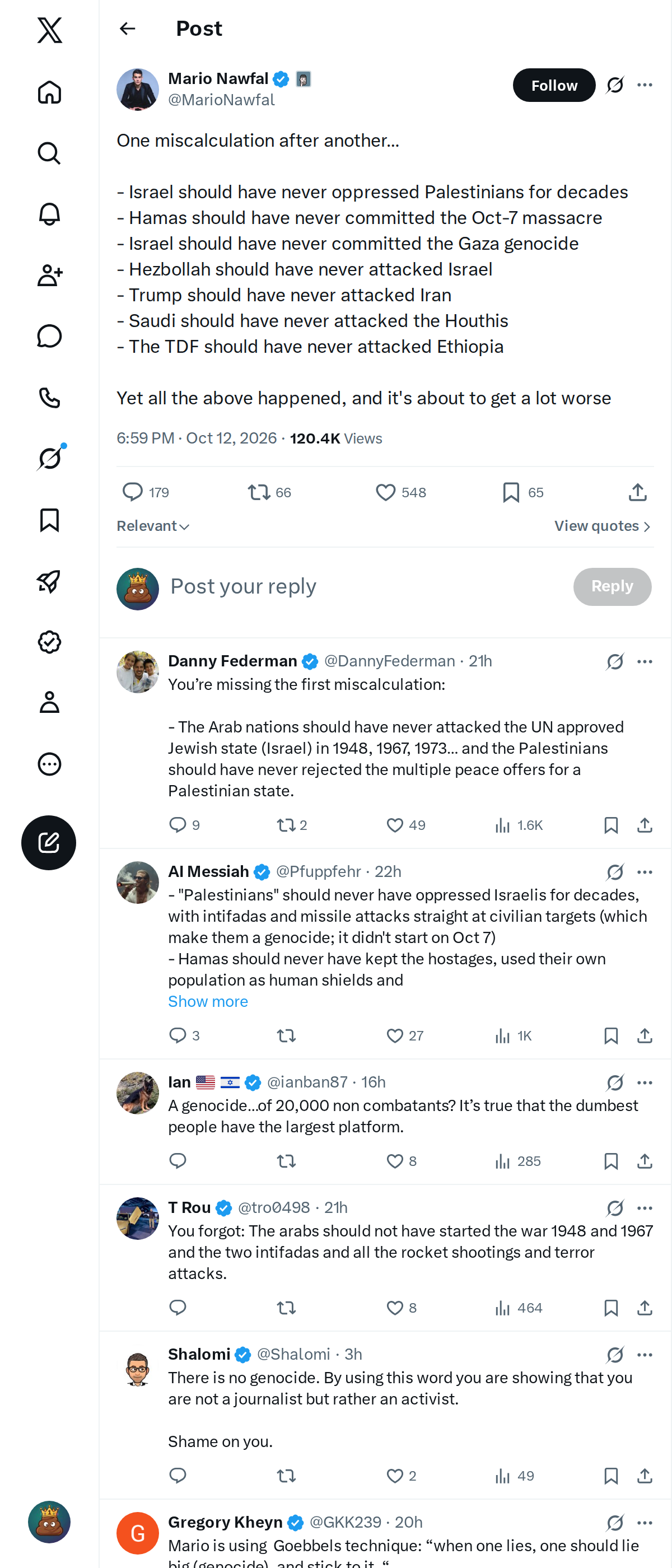The image size is (672, 1568).
Task: Repost the main post showing 66 reposts
Action: click(269, 492)
